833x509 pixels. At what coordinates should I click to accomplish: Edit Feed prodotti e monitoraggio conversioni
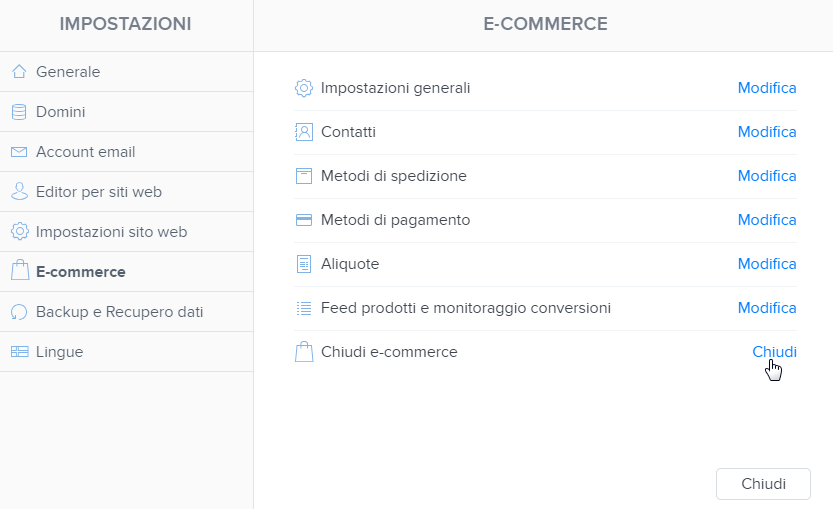767,308
